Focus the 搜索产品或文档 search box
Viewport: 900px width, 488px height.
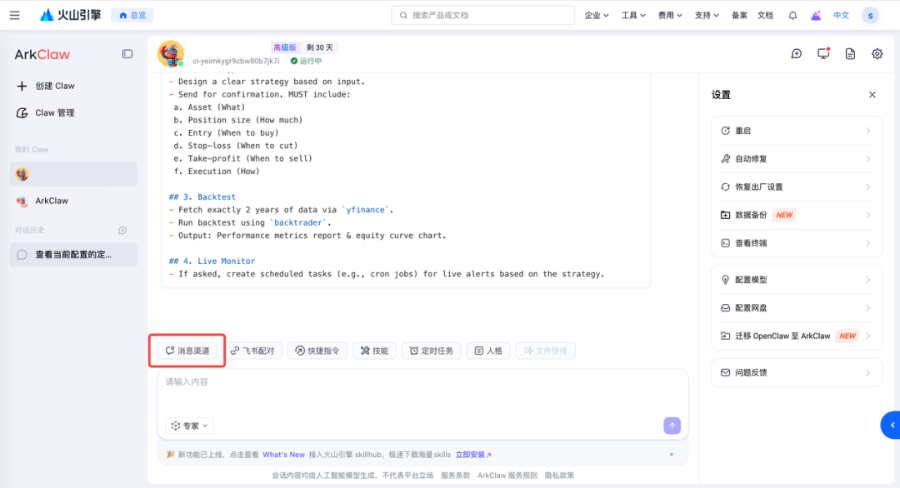(483, 16)
